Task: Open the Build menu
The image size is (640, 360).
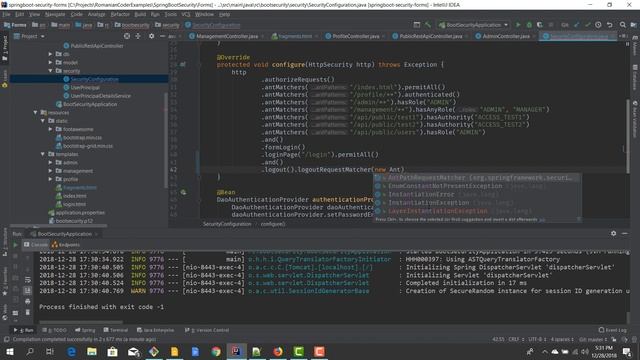Action: click(x=140, y=14)
